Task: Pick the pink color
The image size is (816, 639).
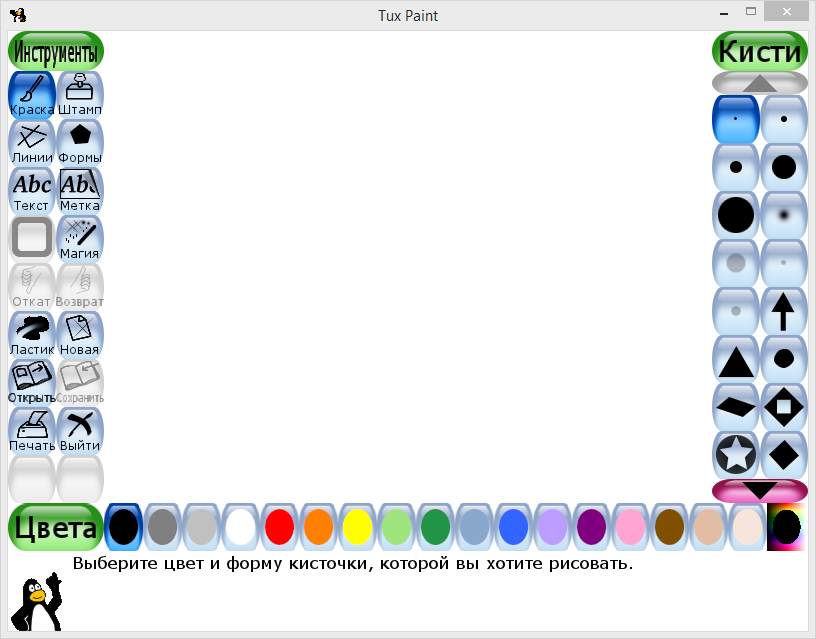Action: (631, 527)
